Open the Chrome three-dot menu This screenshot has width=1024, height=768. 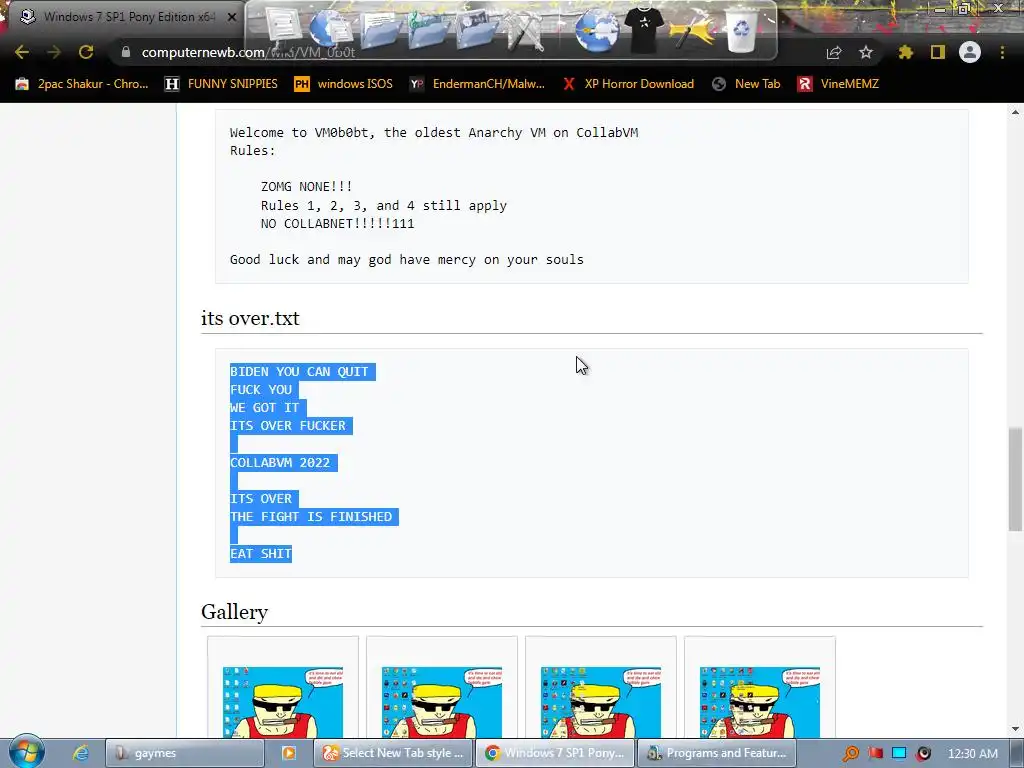(x=1002, y=52)
